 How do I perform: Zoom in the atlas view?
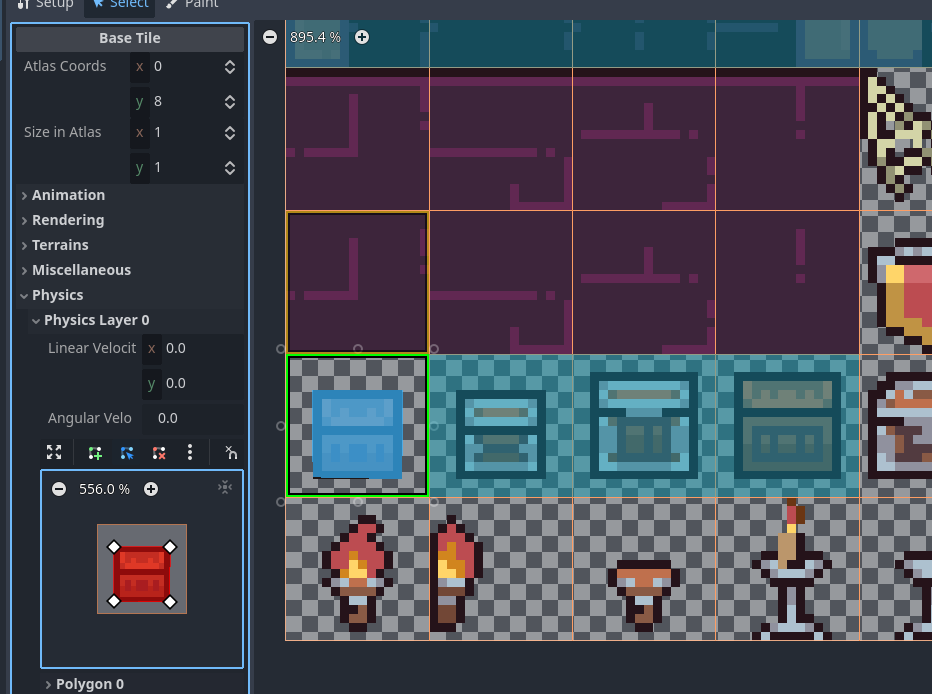coord(362,37)
